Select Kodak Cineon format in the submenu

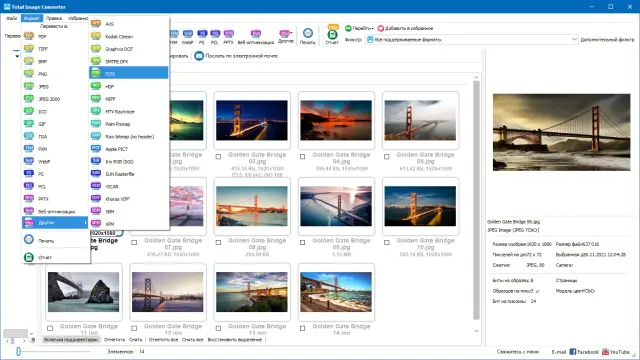129,37
